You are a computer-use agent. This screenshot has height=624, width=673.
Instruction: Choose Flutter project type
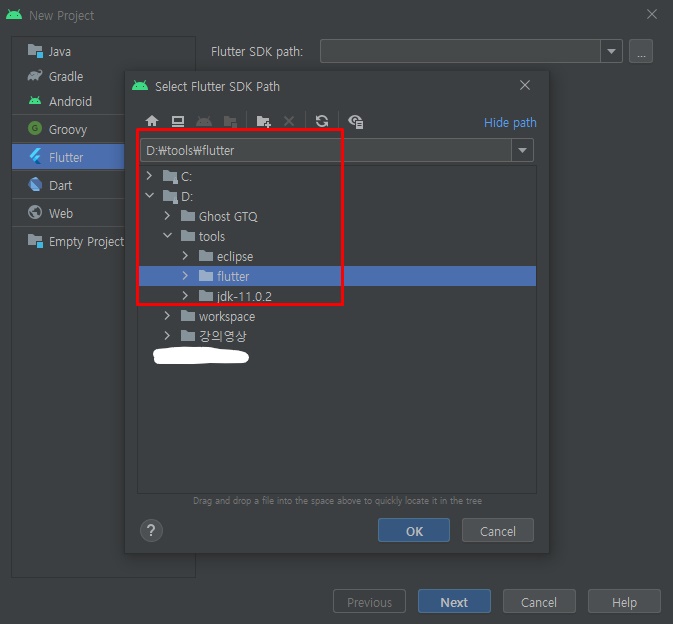click(69, 157)
